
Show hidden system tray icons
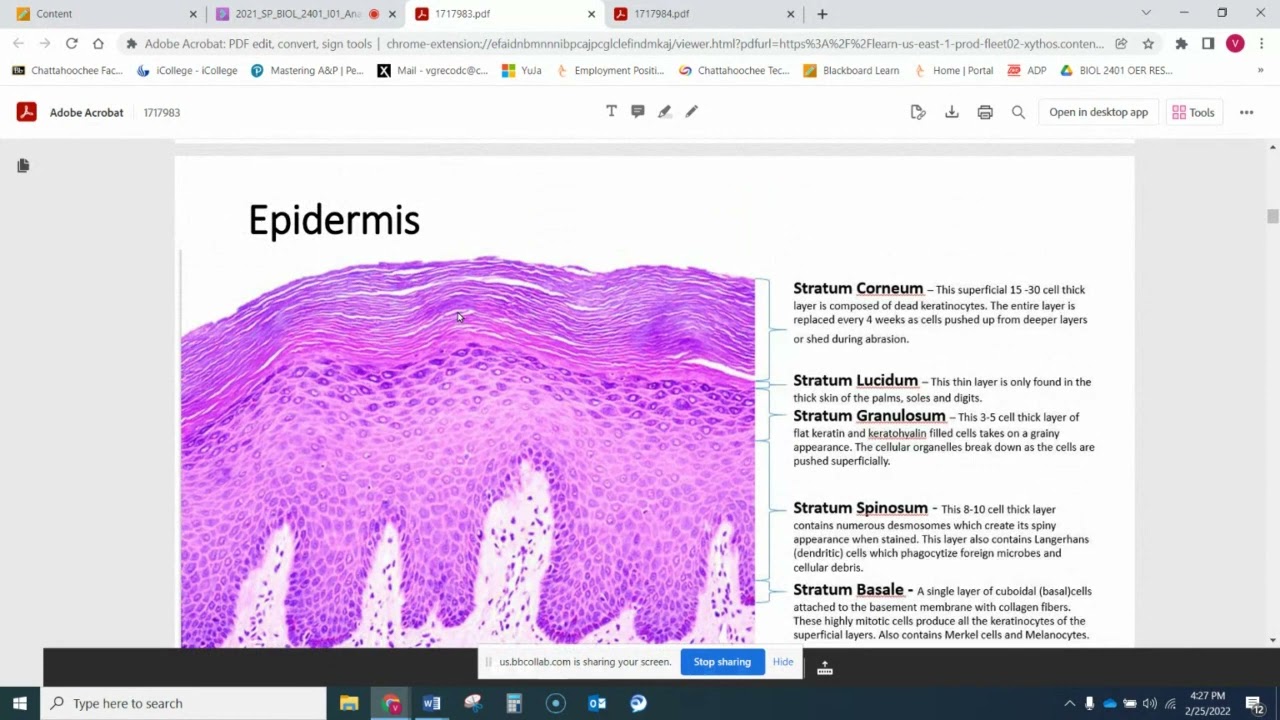[1068, 703]
